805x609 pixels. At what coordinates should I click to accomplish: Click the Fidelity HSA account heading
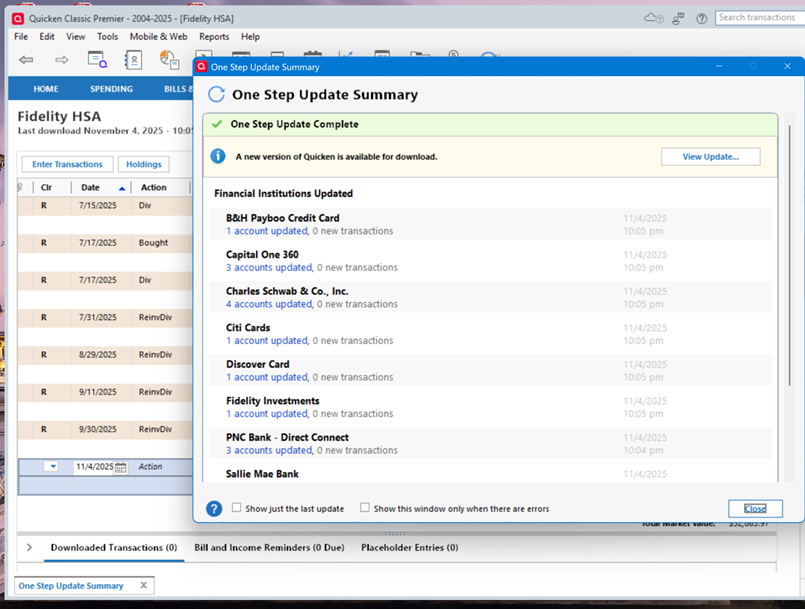pos(59,117)
